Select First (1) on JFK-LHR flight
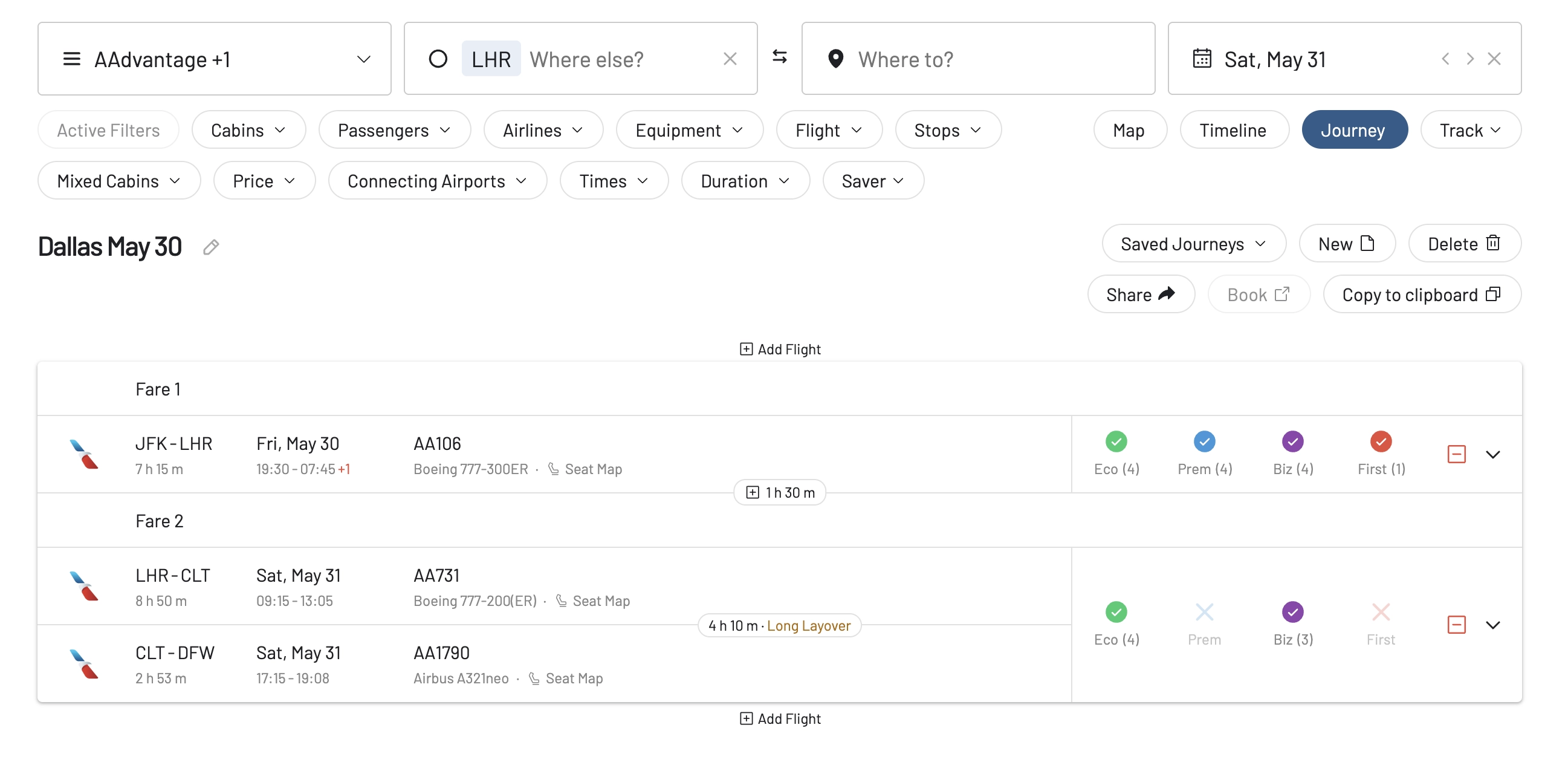Screen dimensions: 1568x768 [x=1381, y=452]
